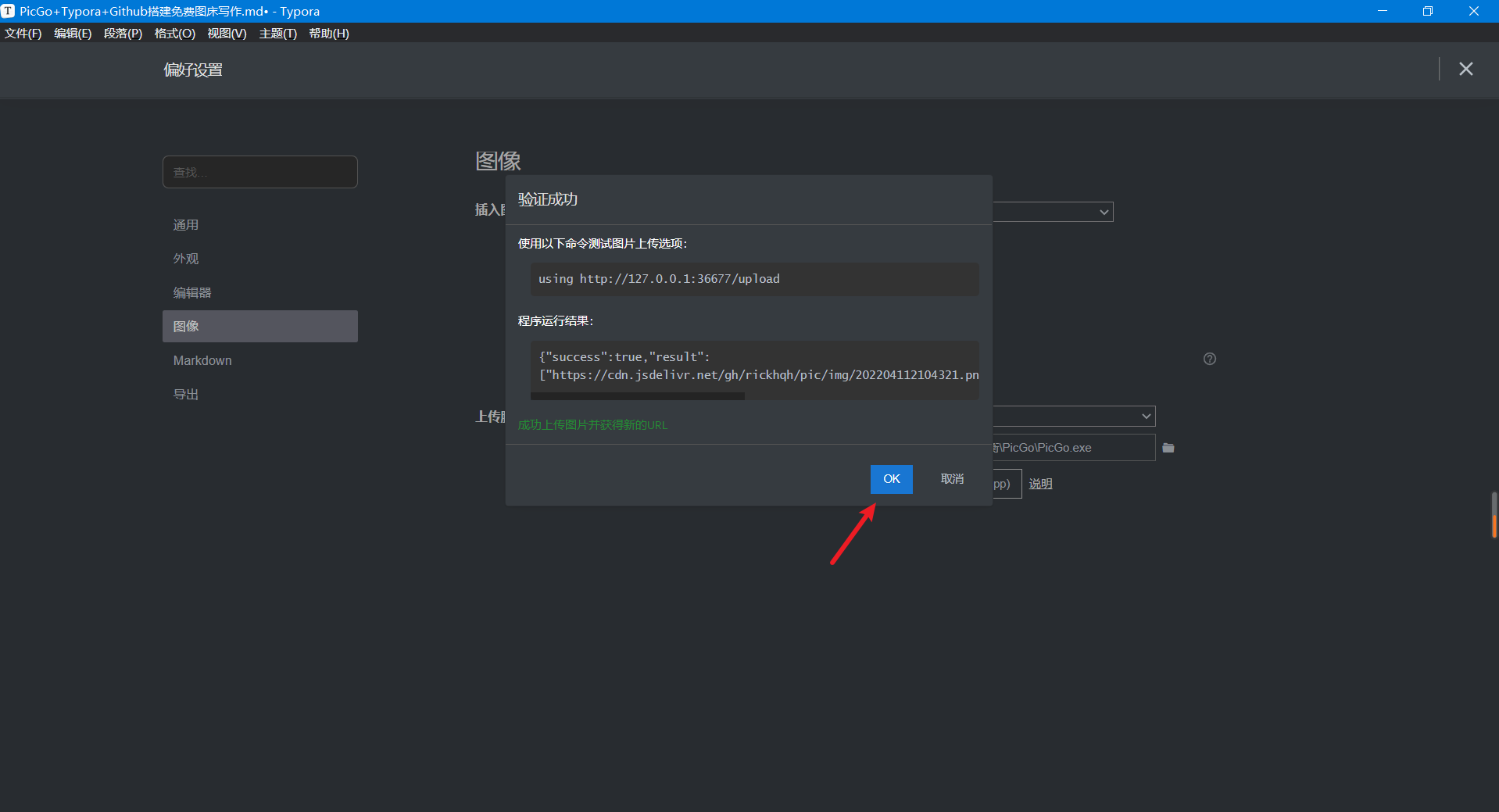Open the upload service dropdown
1499x812 pixels.
[x=1074, y=416]
